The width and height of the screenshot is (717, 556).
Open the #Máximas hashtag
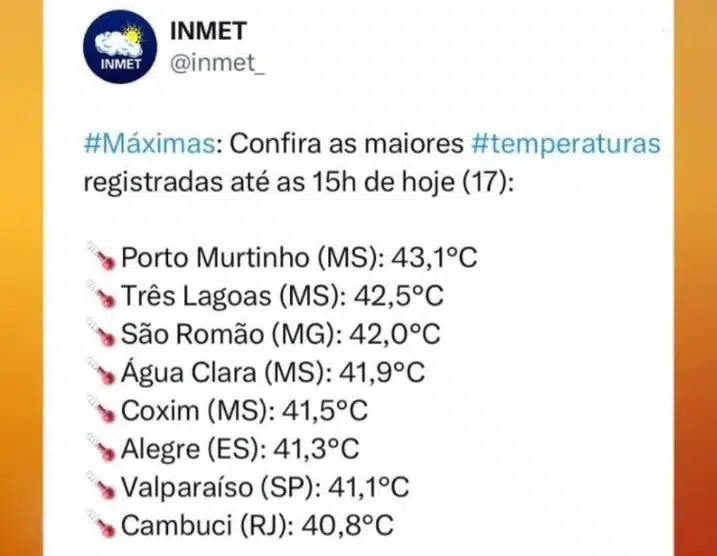(150, 144)
